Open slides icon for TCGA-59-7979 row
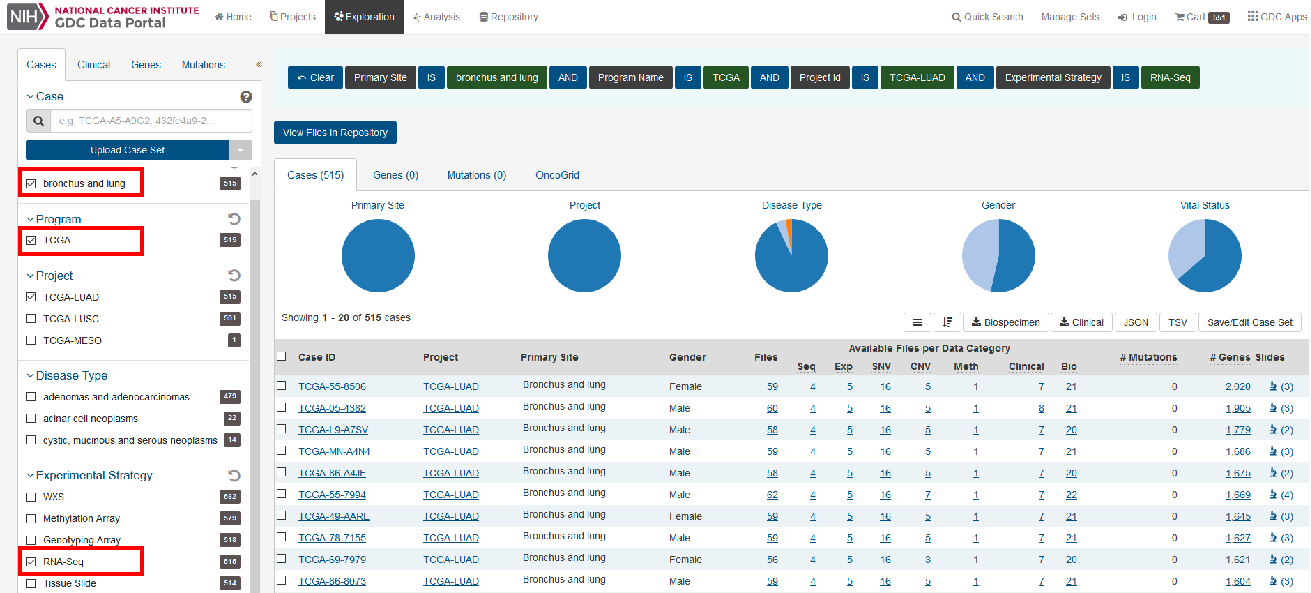The width and height of the screenshot is (1311, 593). (1273, 560)
